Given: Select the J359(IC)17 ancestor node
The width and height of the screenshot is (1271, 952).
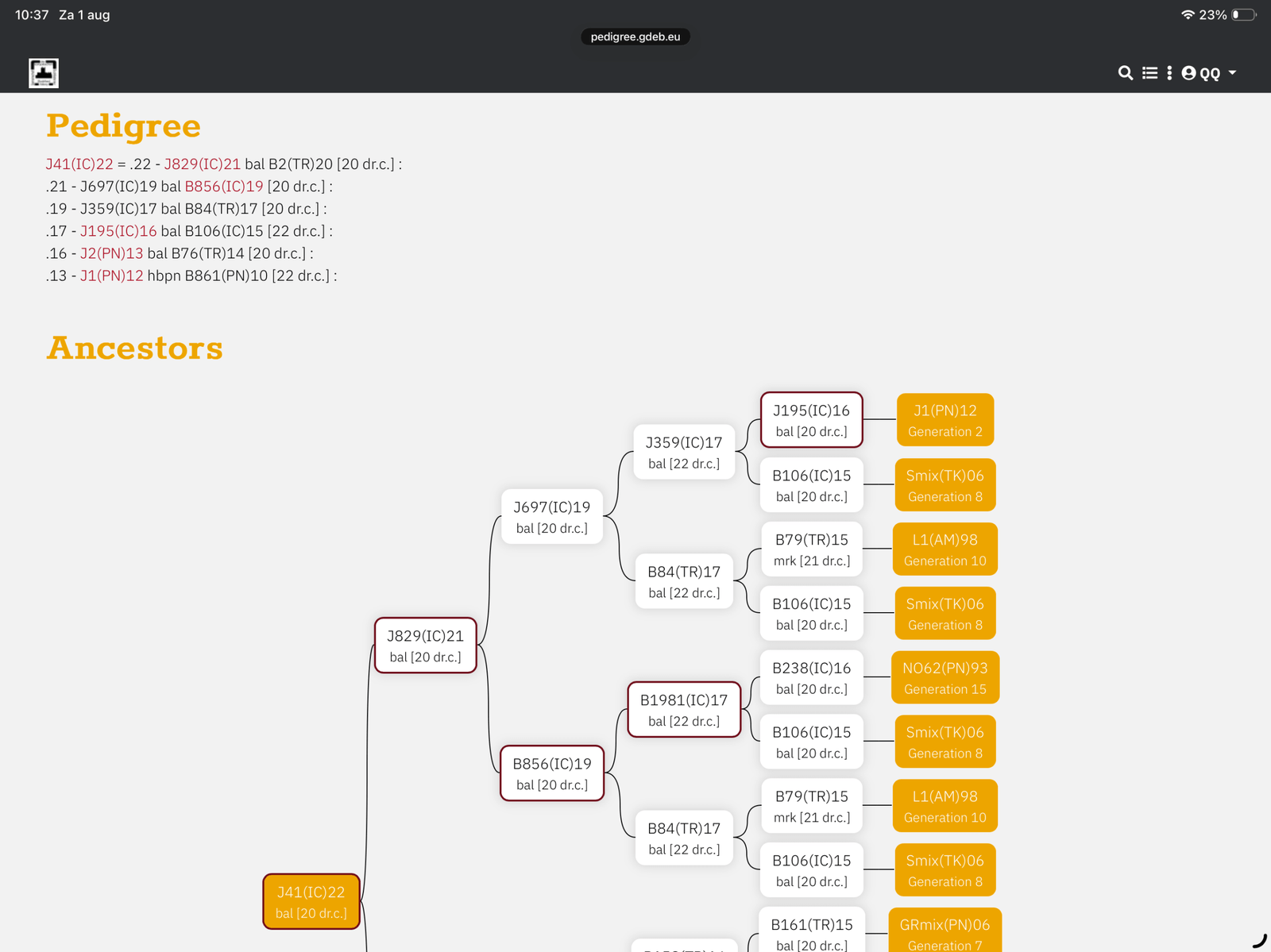Looking at the screenshot, I should [684, 453].
